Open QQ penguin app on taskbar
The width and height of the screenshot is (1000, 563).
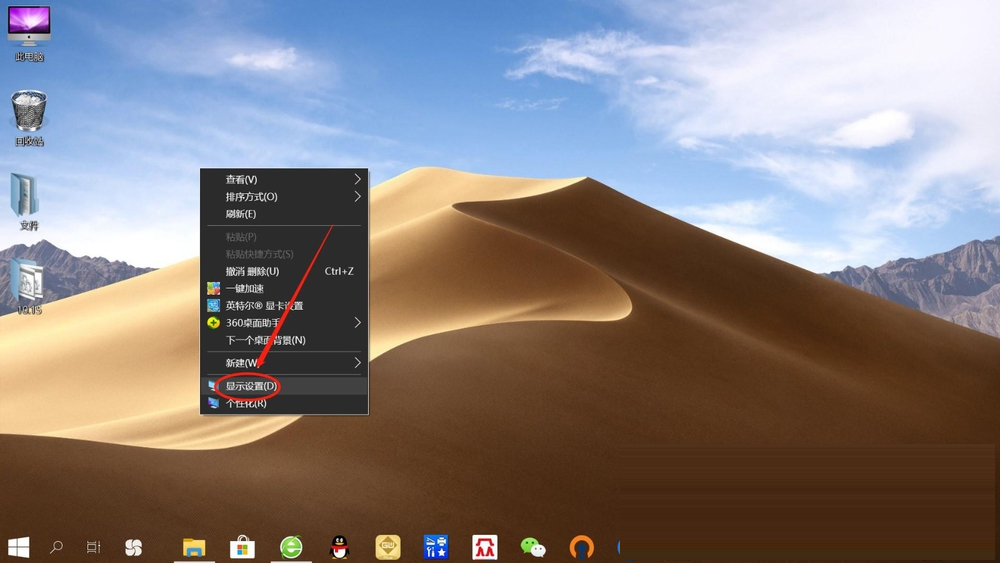[x=340, y=547]
